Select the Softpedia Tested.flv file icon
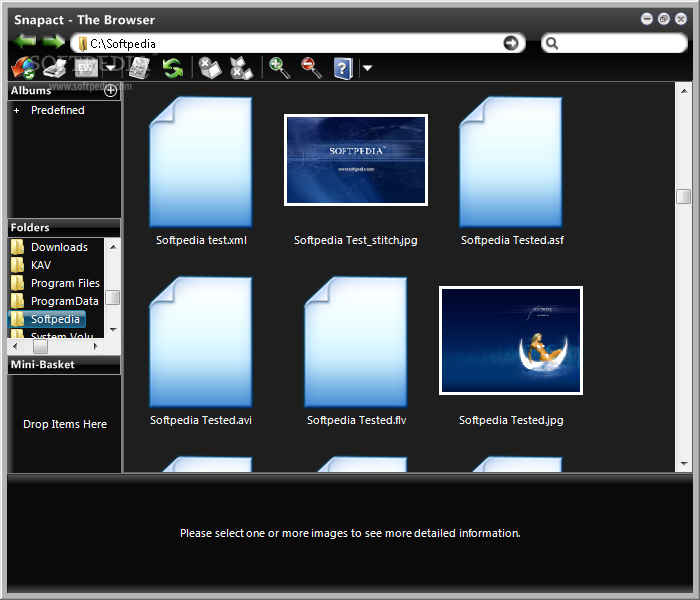 click(356, 342)
